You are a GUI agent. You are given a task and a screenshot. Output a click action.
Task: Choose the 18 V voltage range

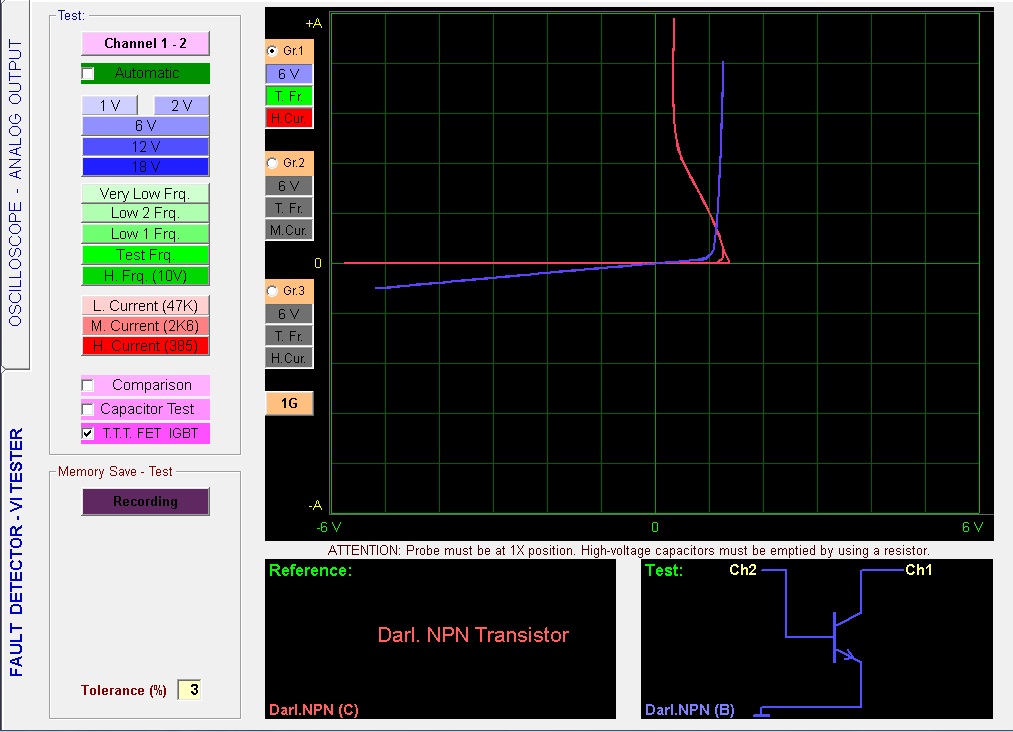point(145,166)
